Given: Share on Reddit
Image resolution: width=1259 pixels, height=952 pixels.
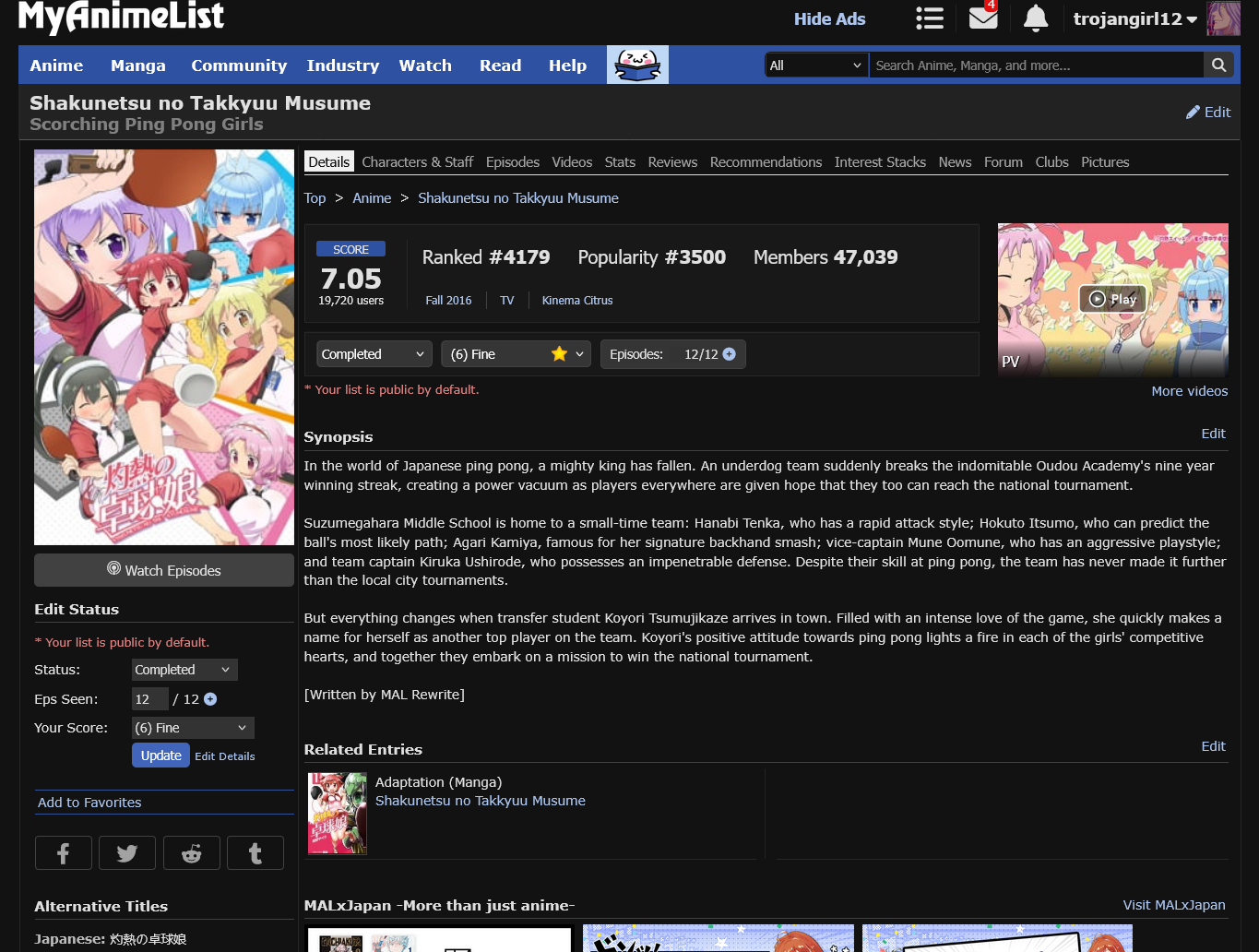Looking at the screenshot, I should [191, 853].
